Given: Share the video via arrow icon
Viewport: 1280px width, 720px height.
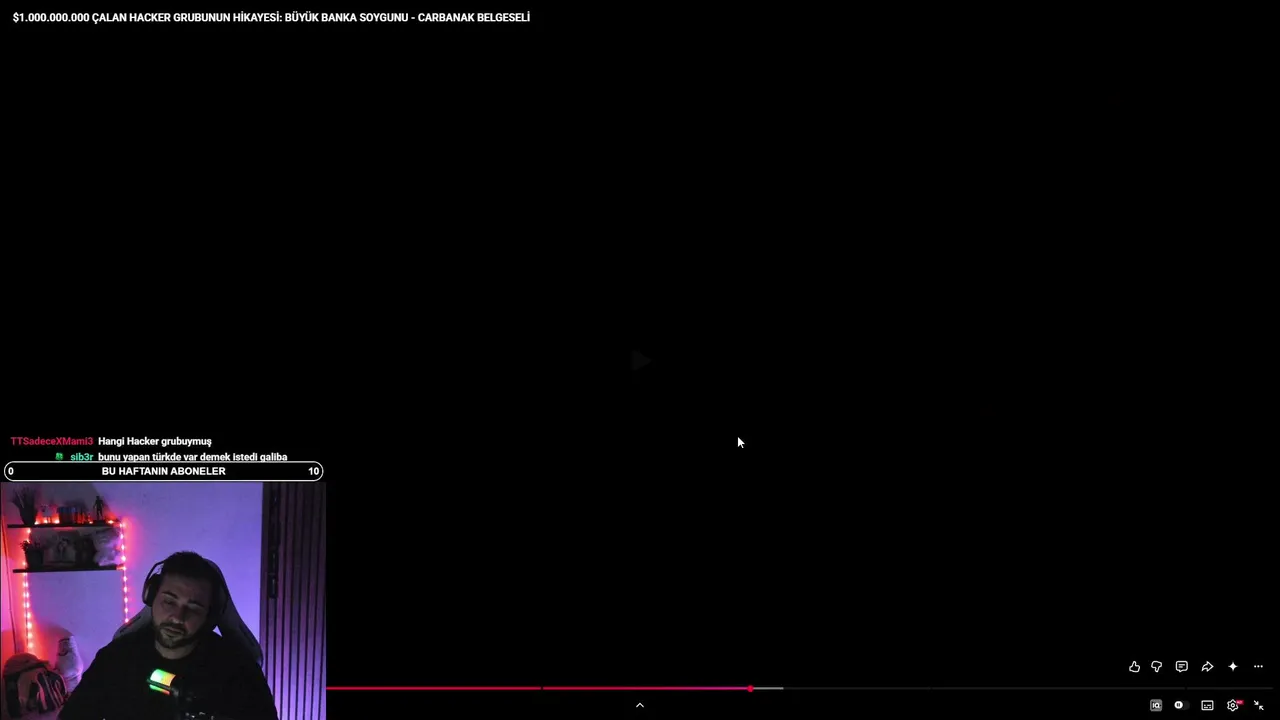Looking at the screenshot, I should (x=1207, y=667).
